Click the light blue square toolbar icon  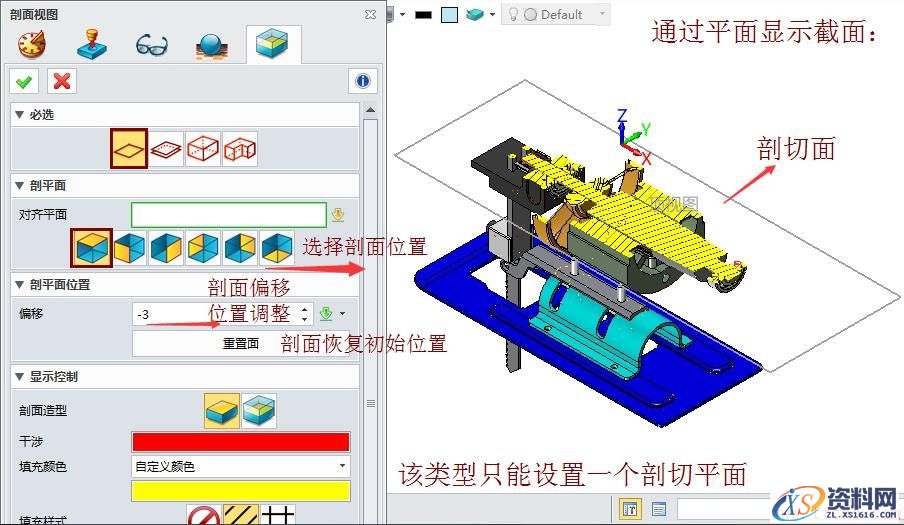pyautogui.click(x=449, y=14)
